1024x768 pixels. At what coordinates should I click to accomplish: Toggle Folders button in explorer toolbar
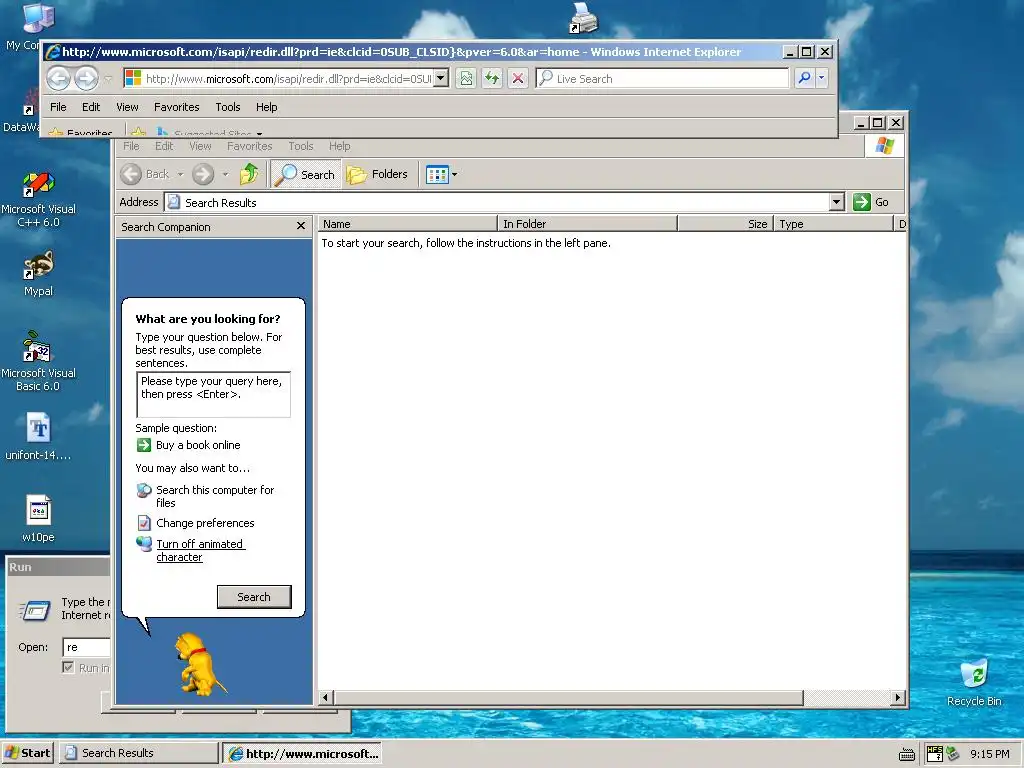click(x=378, y=174)
